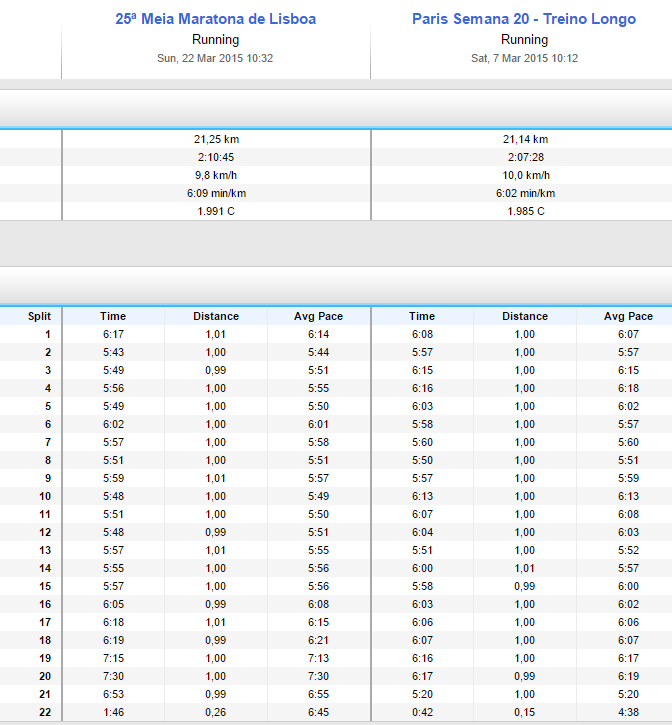The height and width of the screenshot is (725, 672).
Task: Click the Distance header in the Paris splits
Action: point(525,316)
